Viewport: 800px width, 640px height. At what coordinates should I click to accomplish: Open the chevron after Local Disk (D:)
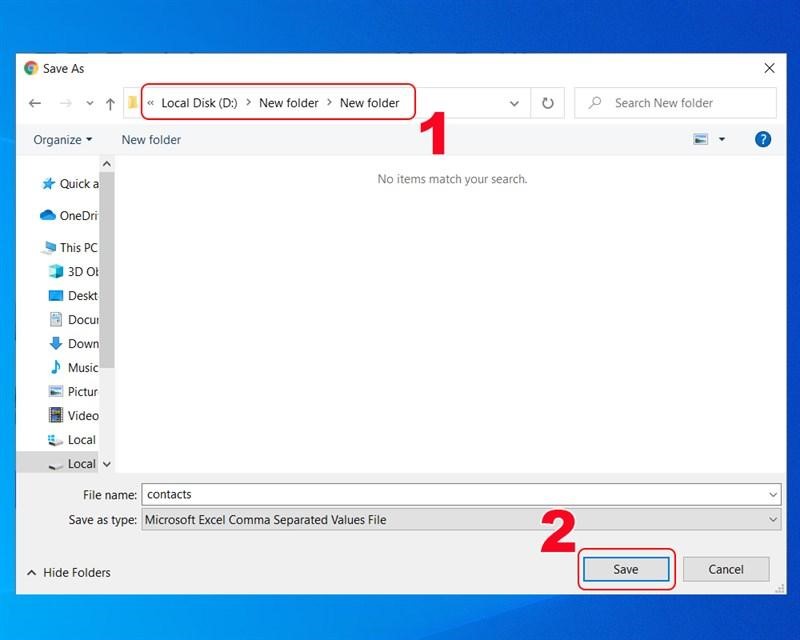coord(248,103)
